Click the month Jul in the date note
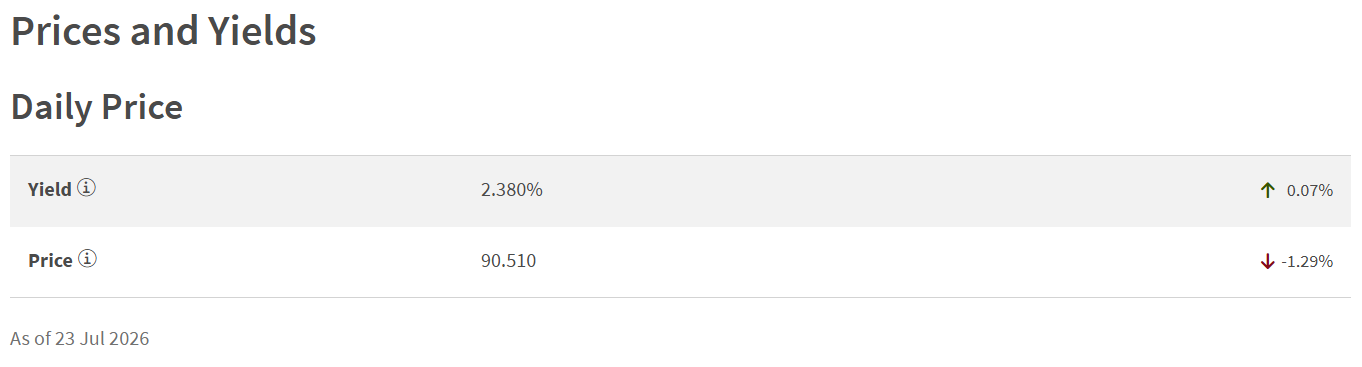1362x367 pixels. [94, 339]
